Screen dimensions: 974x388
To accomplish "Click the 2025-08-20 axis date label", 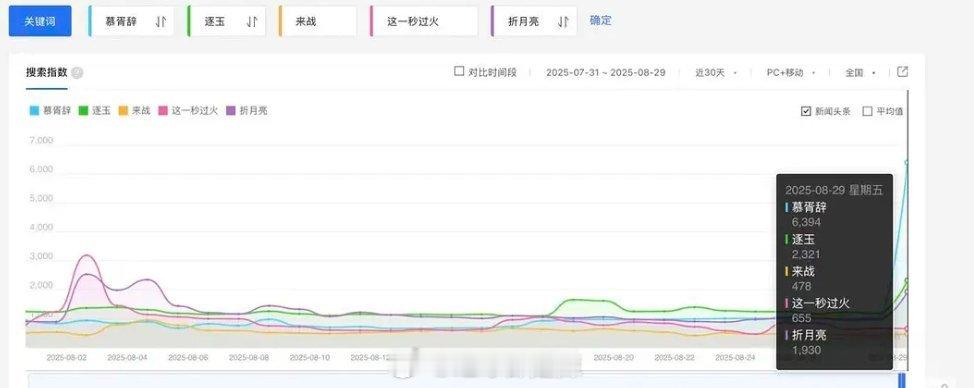I will point(614,358).
